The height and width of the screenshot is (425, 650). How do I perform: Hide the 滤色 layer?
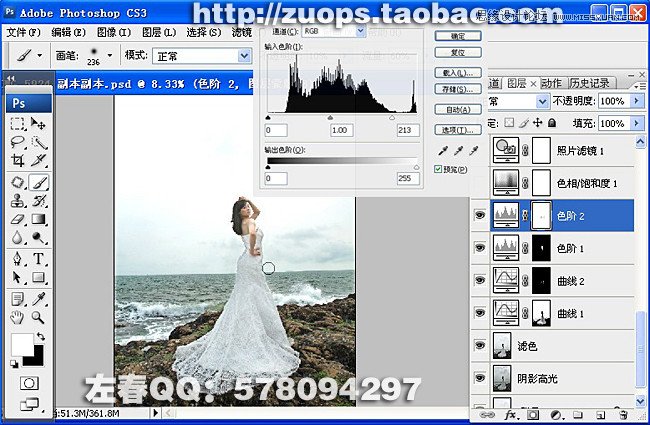480,345
